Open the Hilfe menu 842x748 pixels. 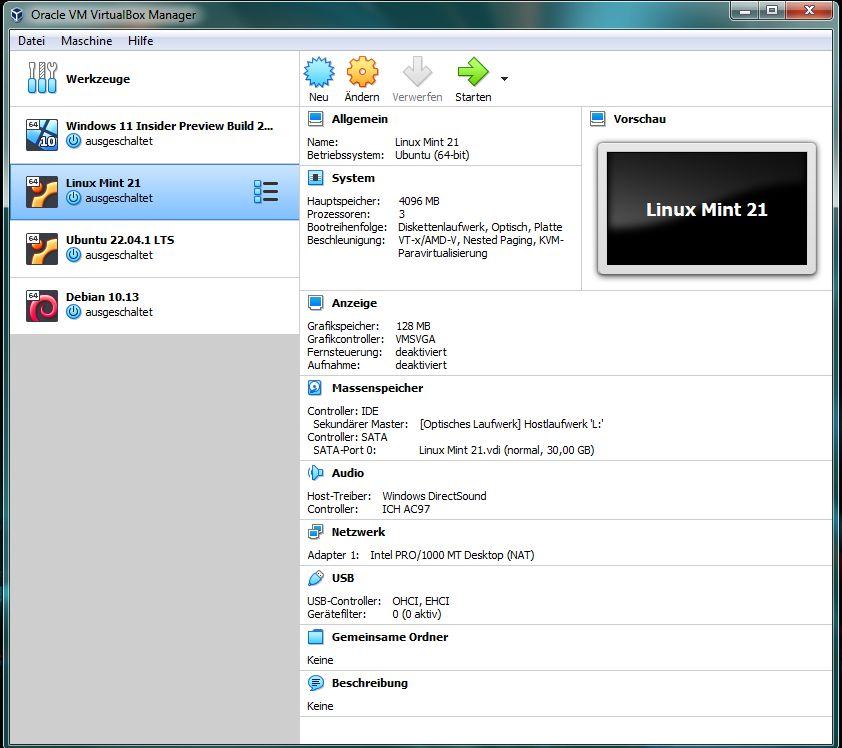(x=140, y=41)
